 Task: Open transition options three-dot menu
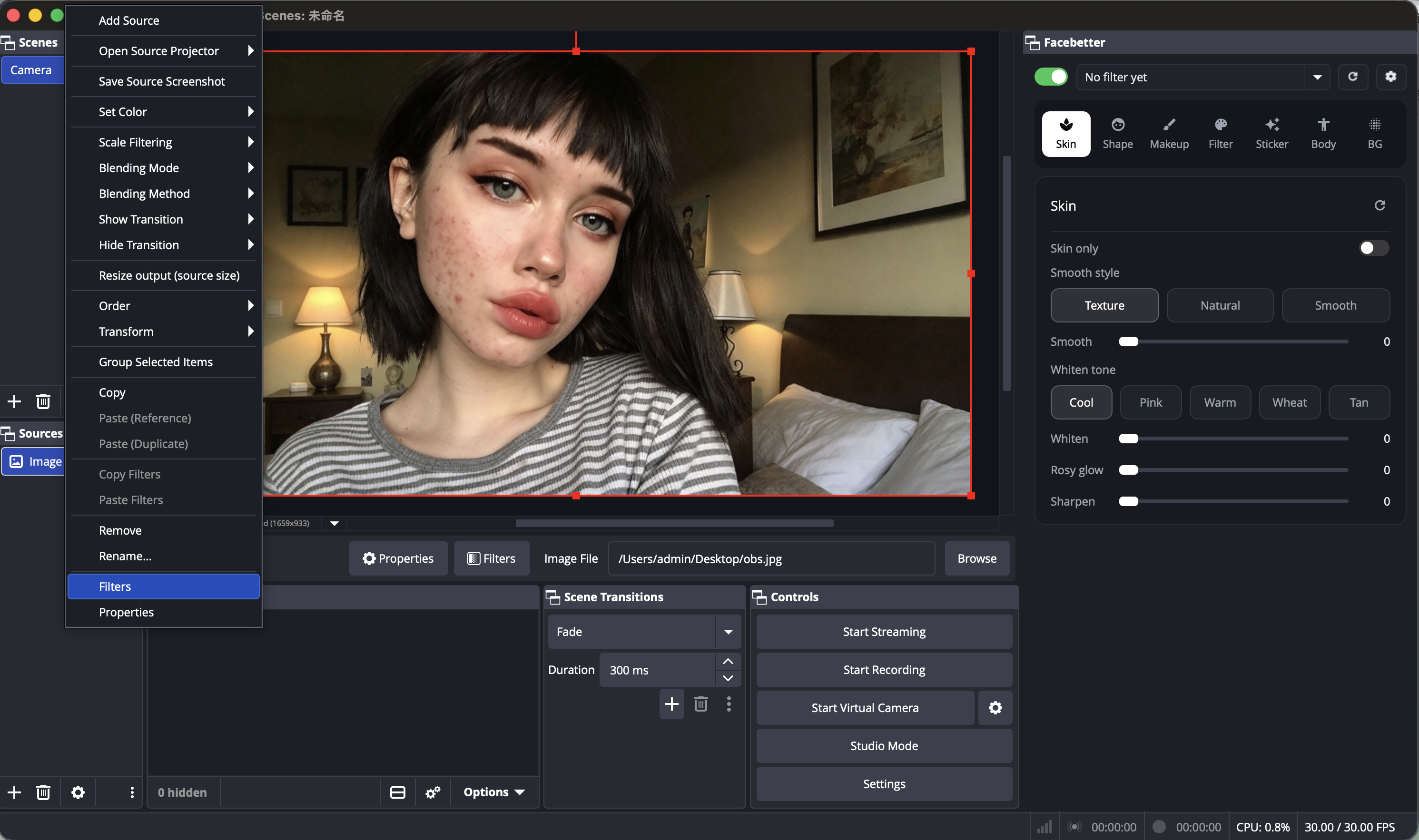tap(729, 703)
